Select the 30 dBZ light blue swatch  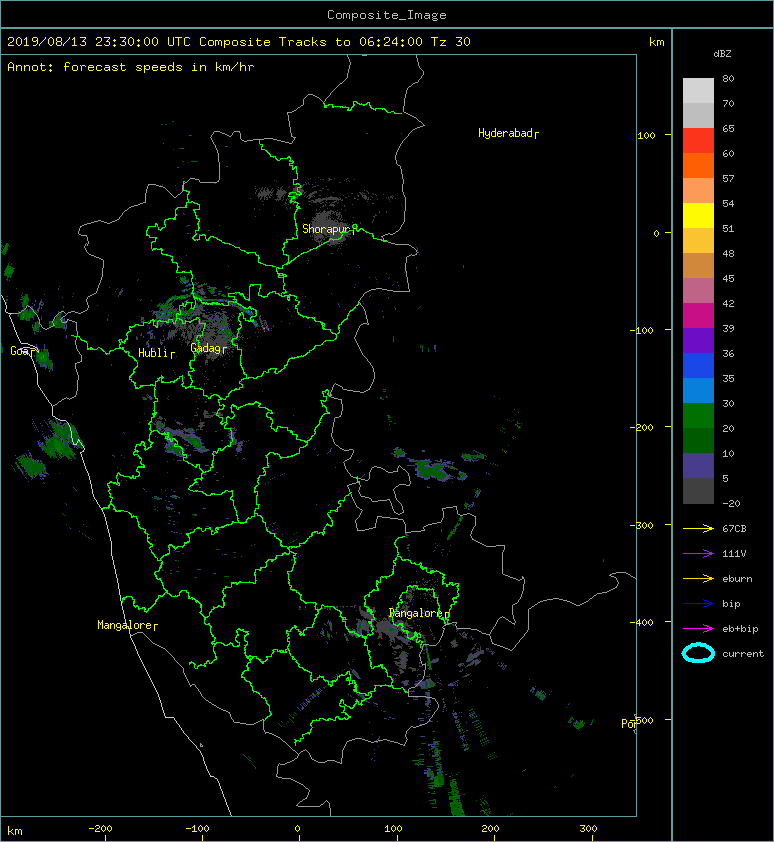tap(698, 390)
